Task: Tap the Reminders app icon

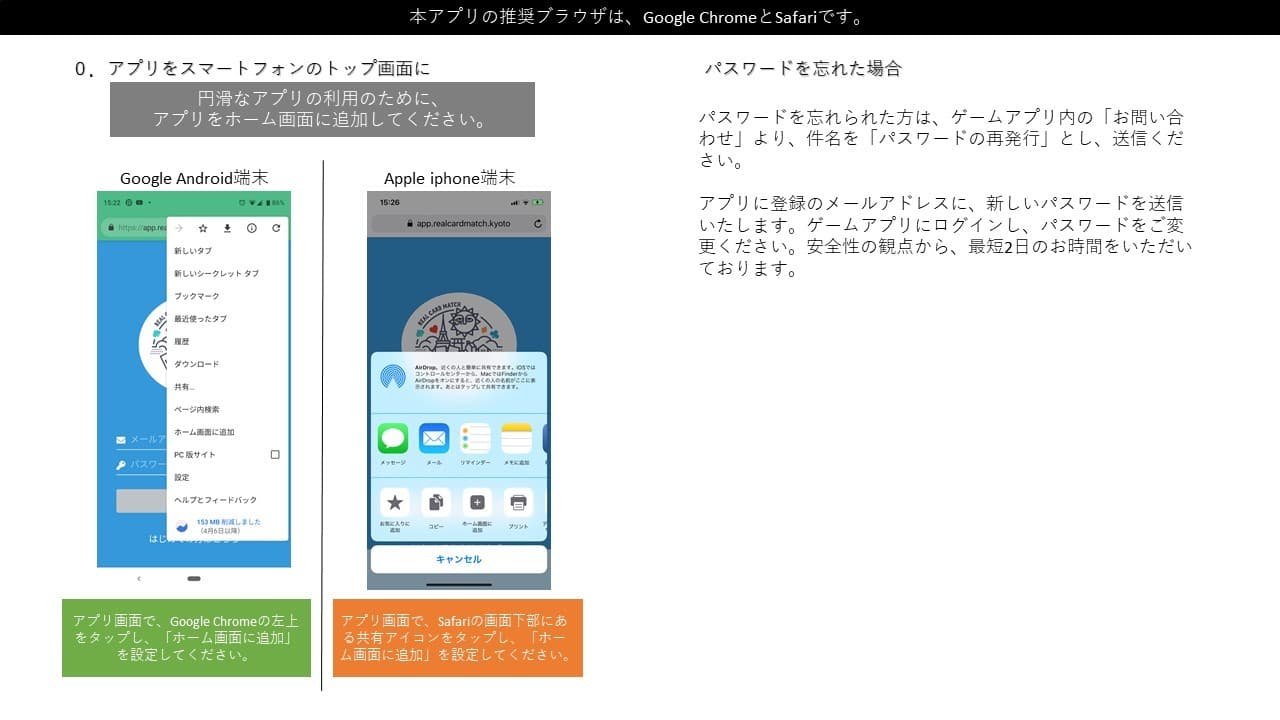Action: (x=475, y=438)
